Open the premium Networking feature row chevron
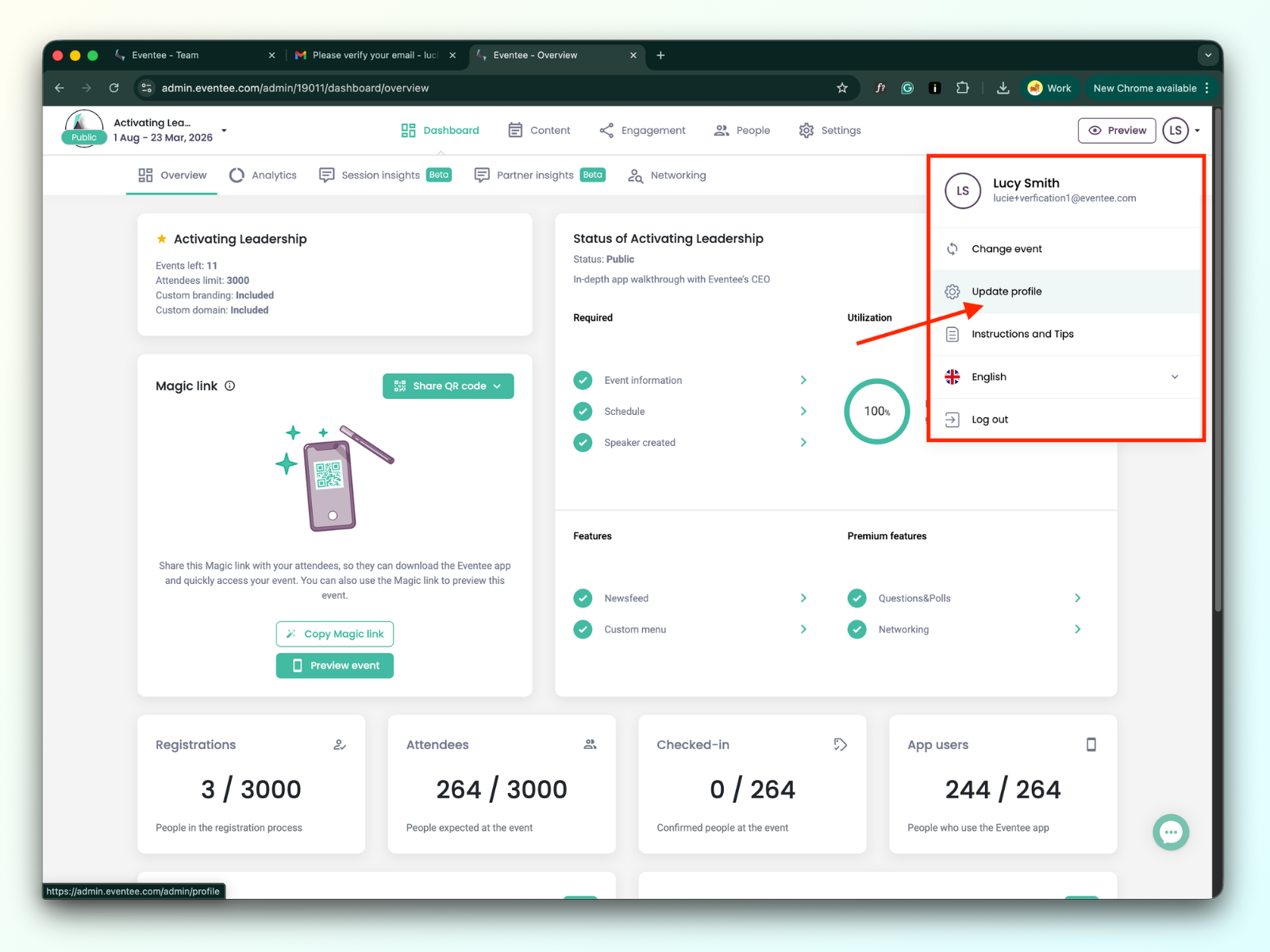 click(1077, 629)
